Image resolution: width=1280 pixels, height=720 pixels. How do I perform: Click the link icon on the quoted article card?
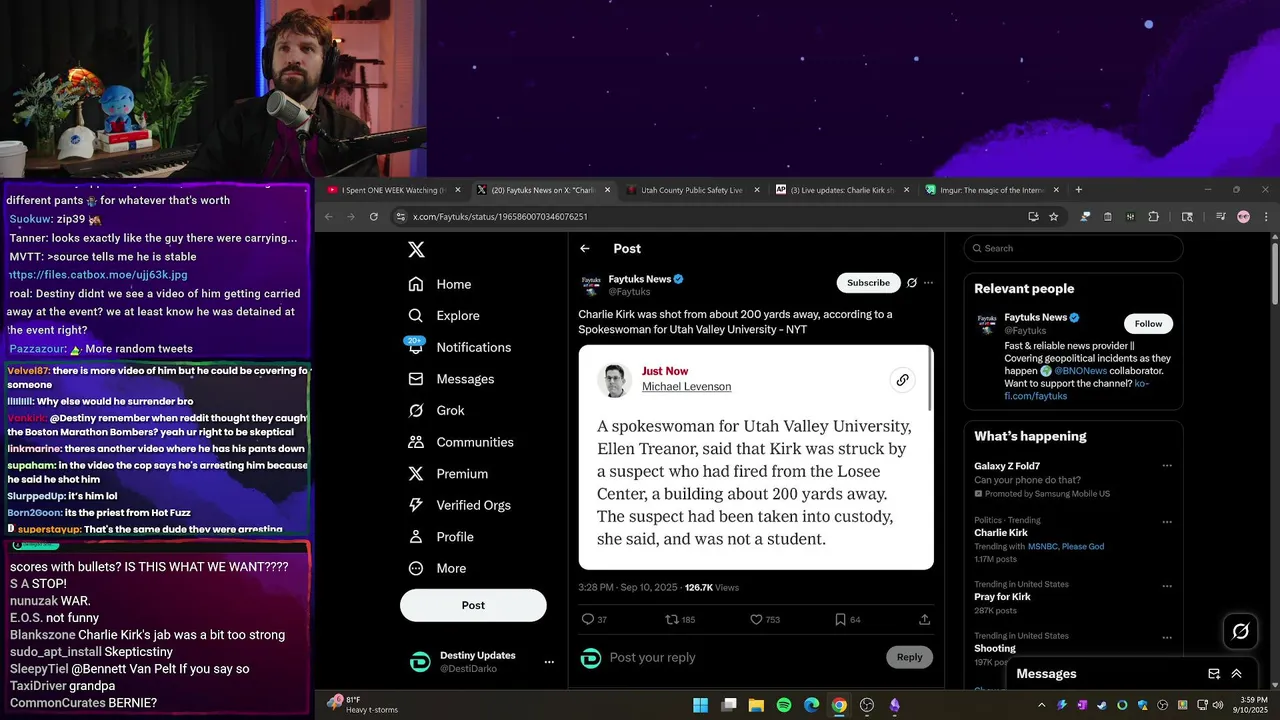point(902,380)
